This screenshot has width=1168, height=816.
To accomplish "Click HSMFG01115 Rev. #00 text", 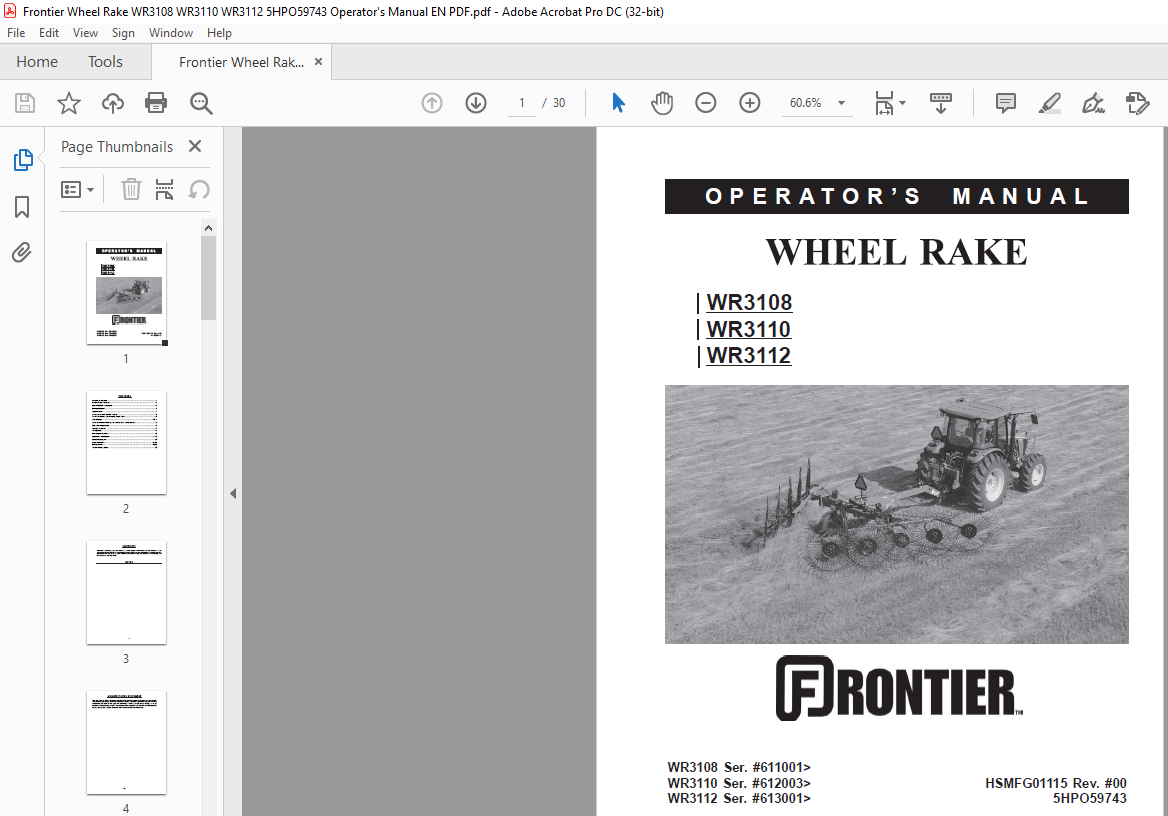I will pos(1056,782).
